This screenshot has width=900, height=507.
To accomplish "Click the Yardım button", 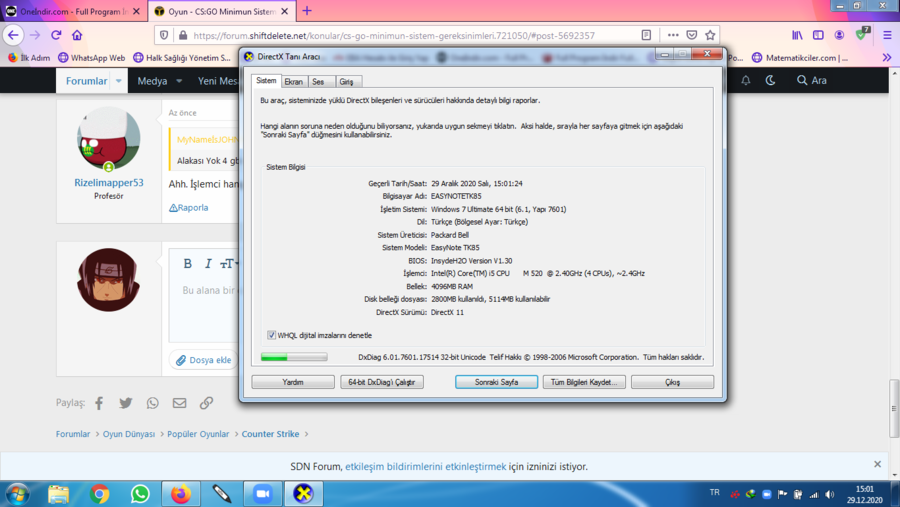I will (x=293, y=382).
